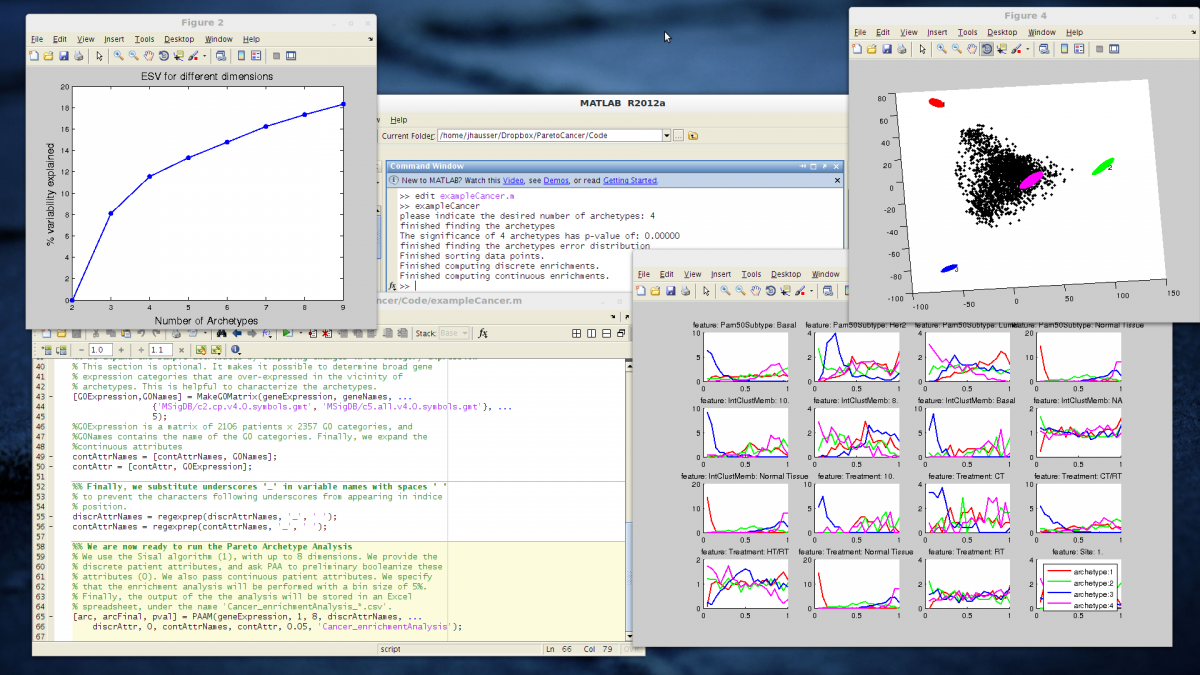Click the Insert Legend icon in Figure 2
This screenshot has width=1200, height=675.
pyautogui.click(x=256, y=56)
